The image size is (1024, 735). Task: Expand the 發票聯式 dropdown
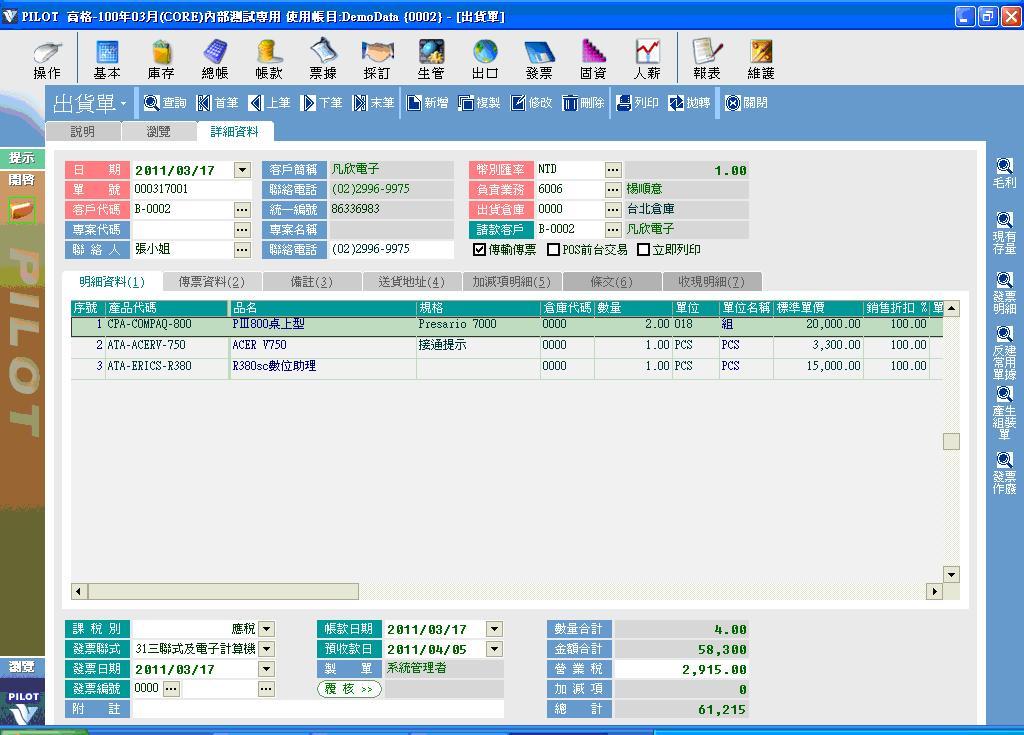[266, 649]
